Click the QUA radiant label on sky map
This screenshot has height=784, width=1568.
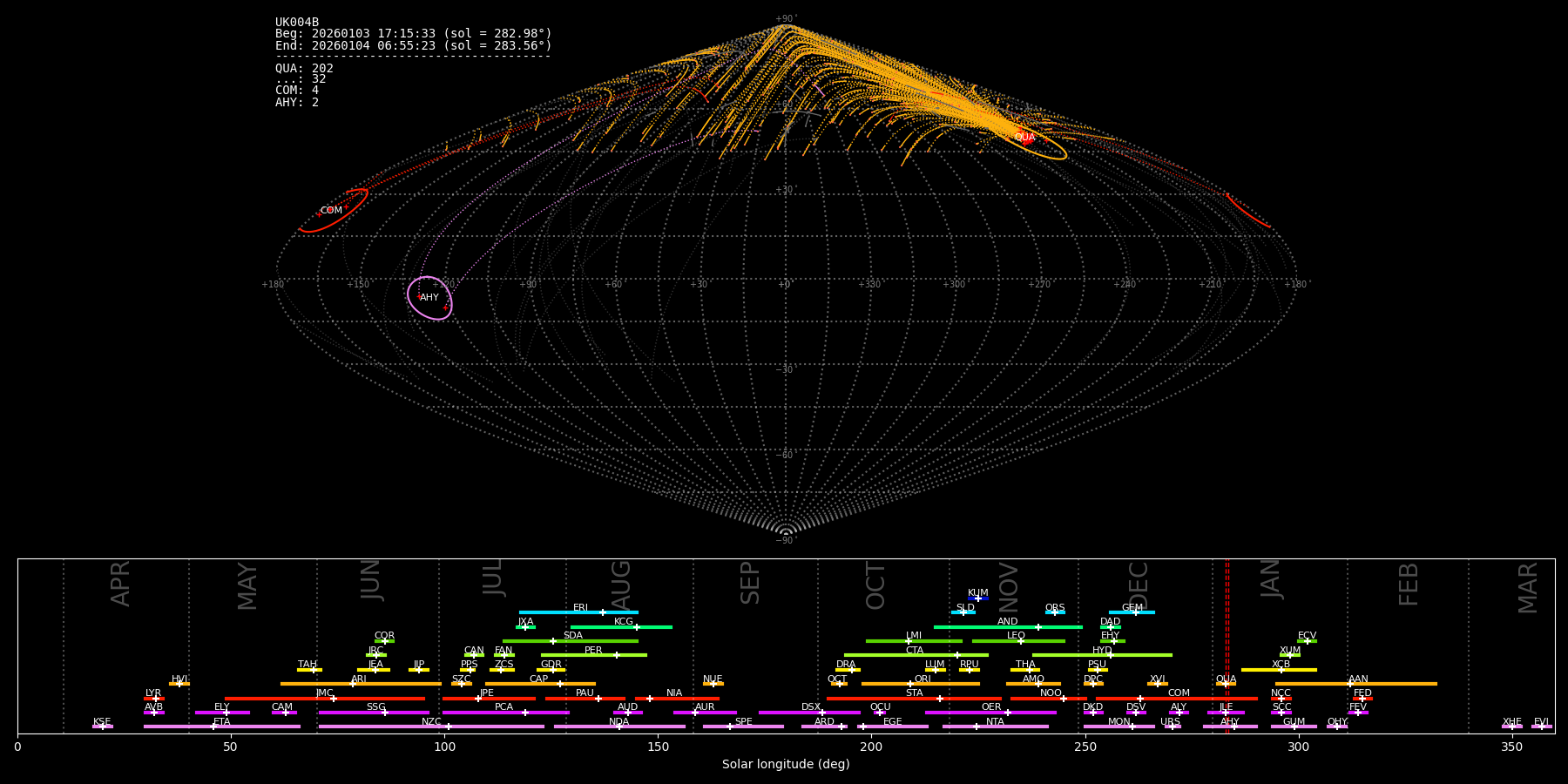1024,138
